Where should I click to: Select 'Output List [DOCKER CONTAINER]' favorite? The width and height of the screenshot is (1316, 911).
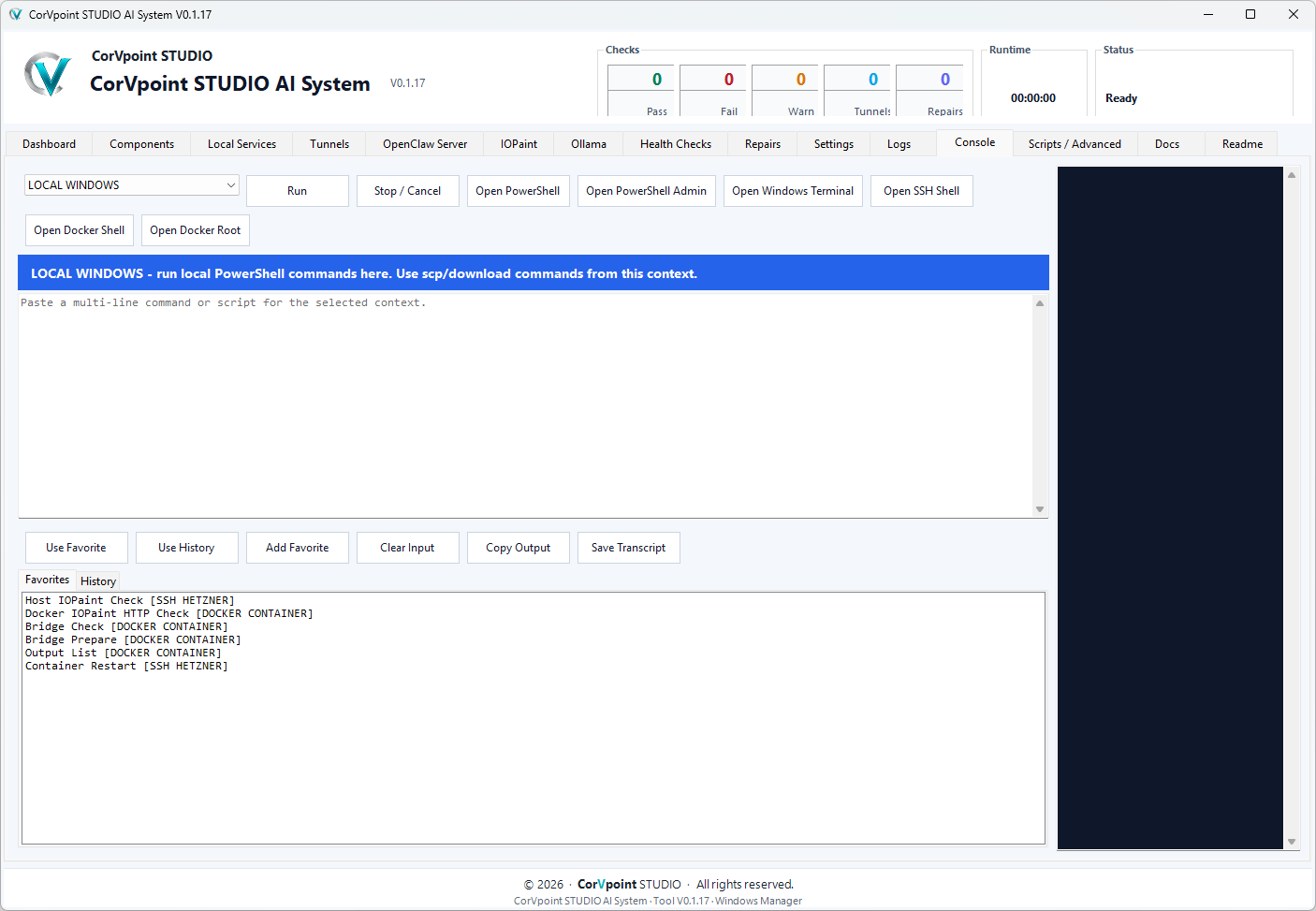click(124, 654)
